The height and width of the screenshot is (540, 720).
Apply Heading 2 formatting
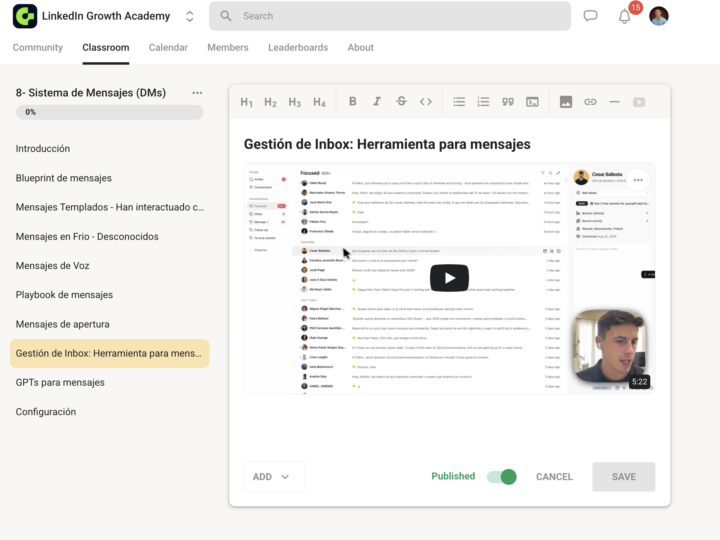coord(270,102)
